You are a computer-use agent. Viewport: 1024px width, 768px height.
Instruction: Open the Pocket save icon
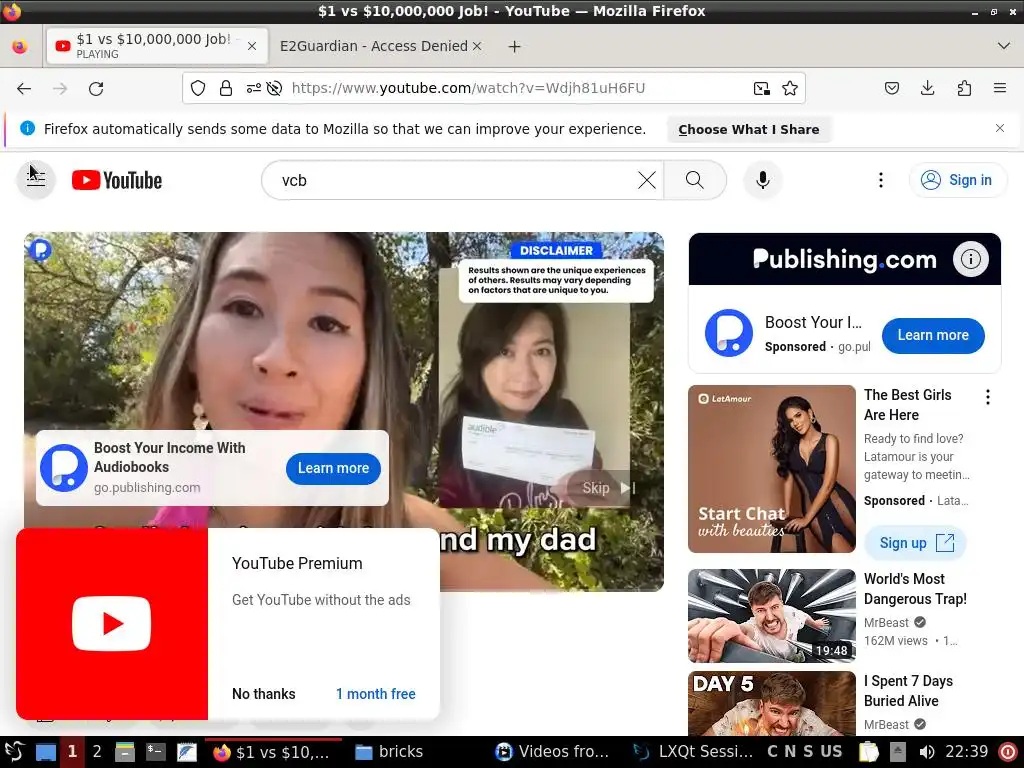click(x=892, y=88)
